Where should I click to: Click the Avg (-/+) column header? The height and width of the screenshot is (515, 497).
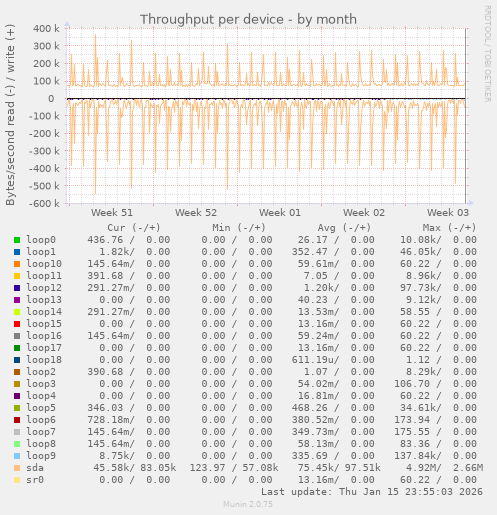pyautogui.click(x=344, y=228)
